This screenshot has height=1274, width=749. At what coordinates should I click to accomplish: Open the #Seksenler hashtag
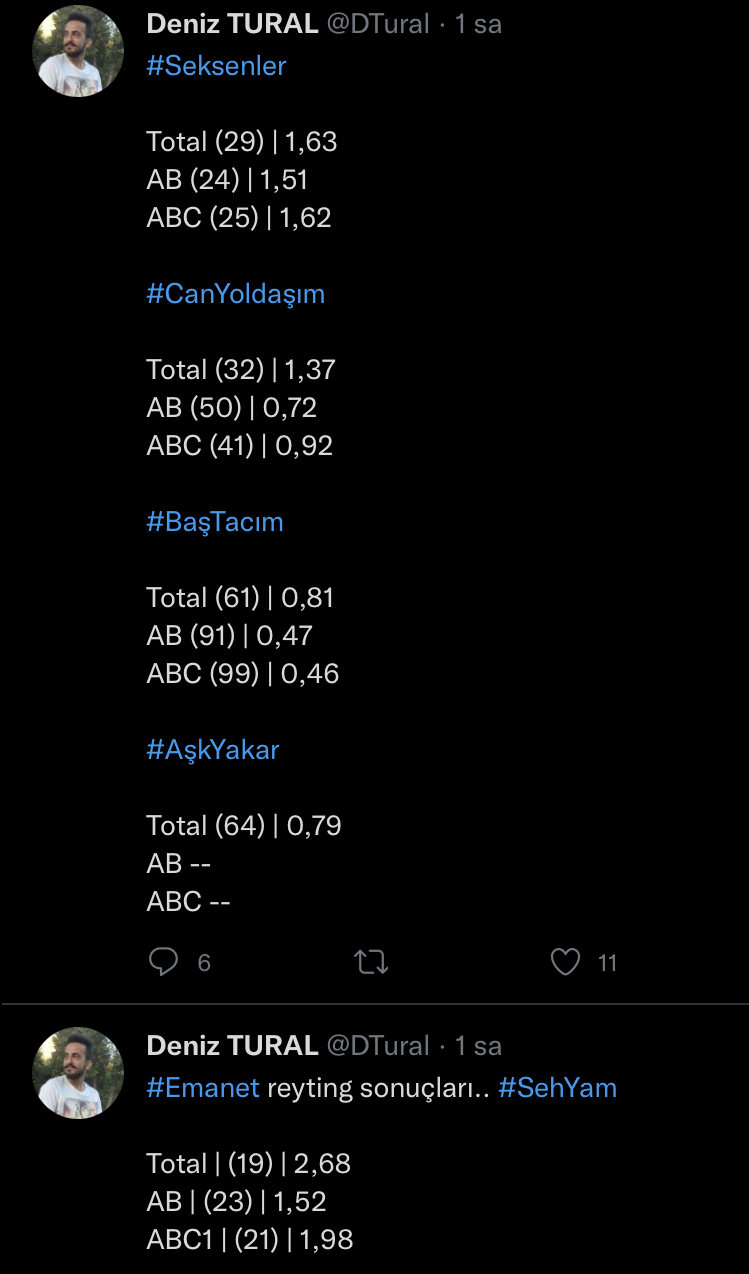(x=216, y=66)
